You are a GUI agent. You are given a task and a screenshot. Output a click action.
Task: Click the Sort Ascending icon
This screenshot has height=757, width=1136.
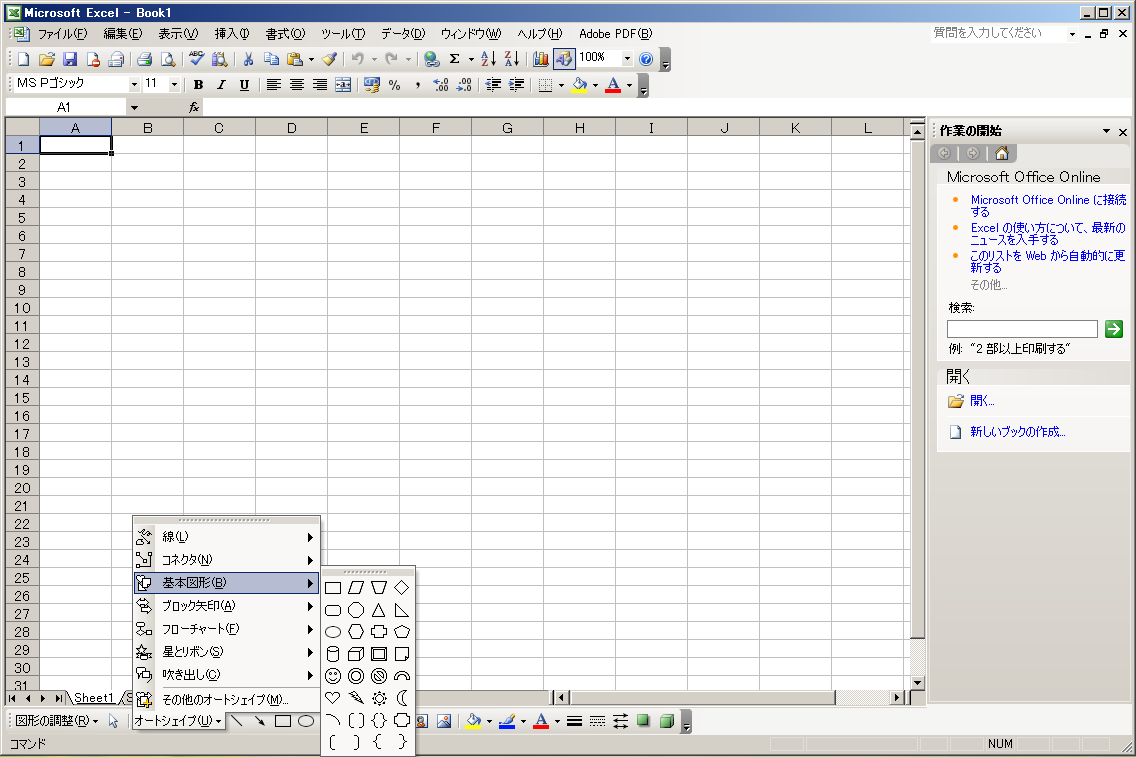pyautogui.click(x=488, y=59)
